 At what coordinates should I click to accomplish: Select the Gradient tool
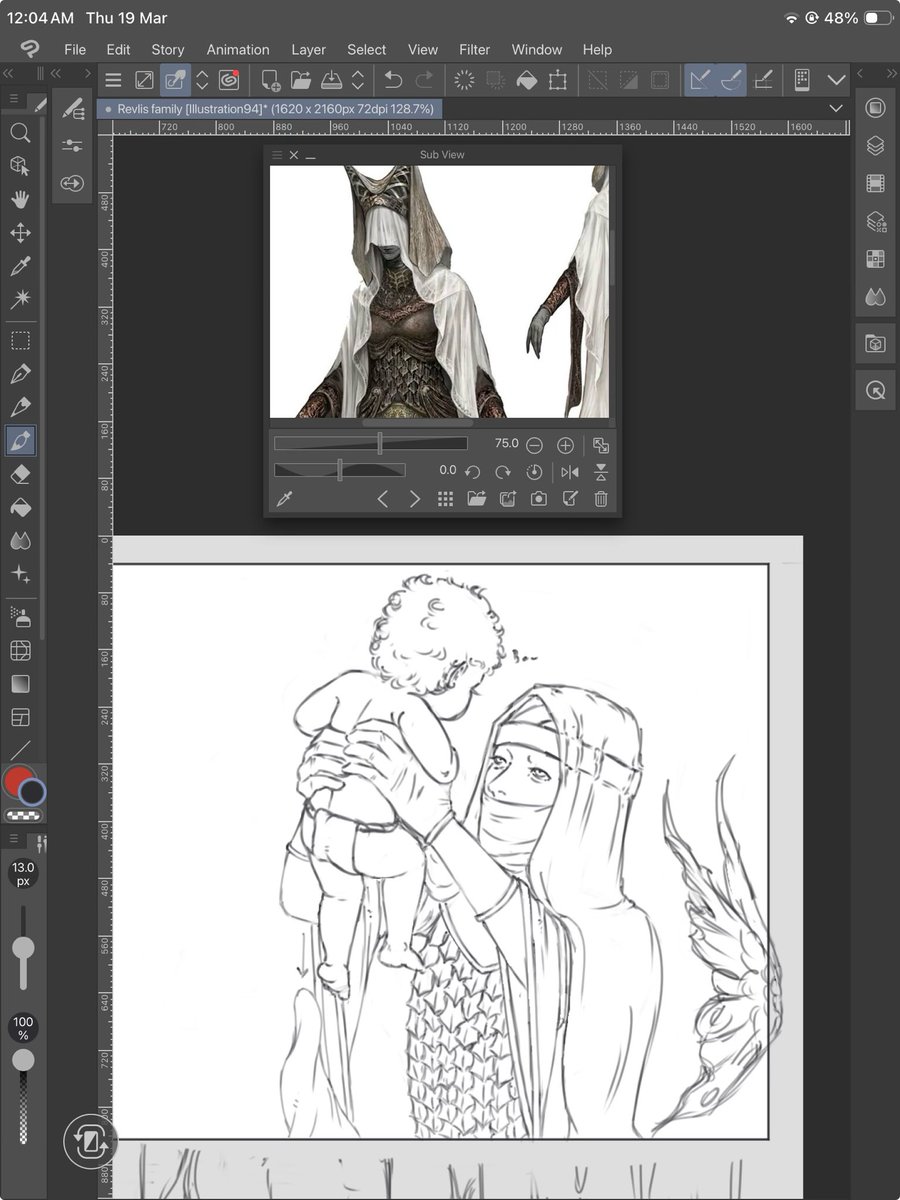click(x=19, y=684)
